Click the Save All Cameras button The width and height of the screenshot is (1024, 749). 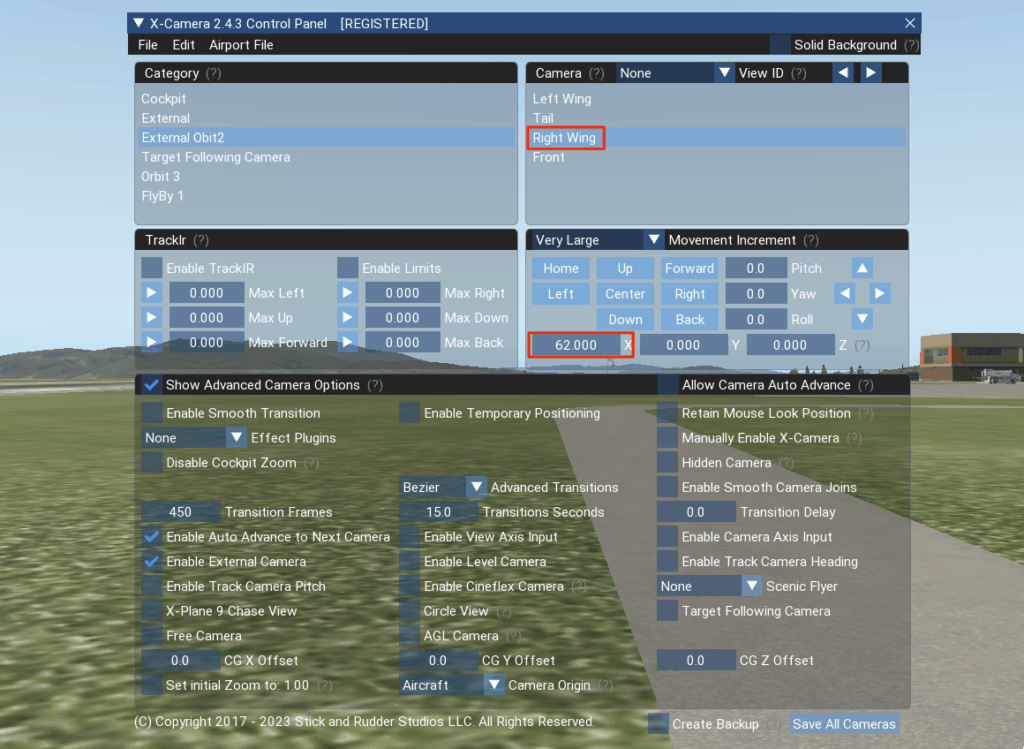tap(843, 724)
